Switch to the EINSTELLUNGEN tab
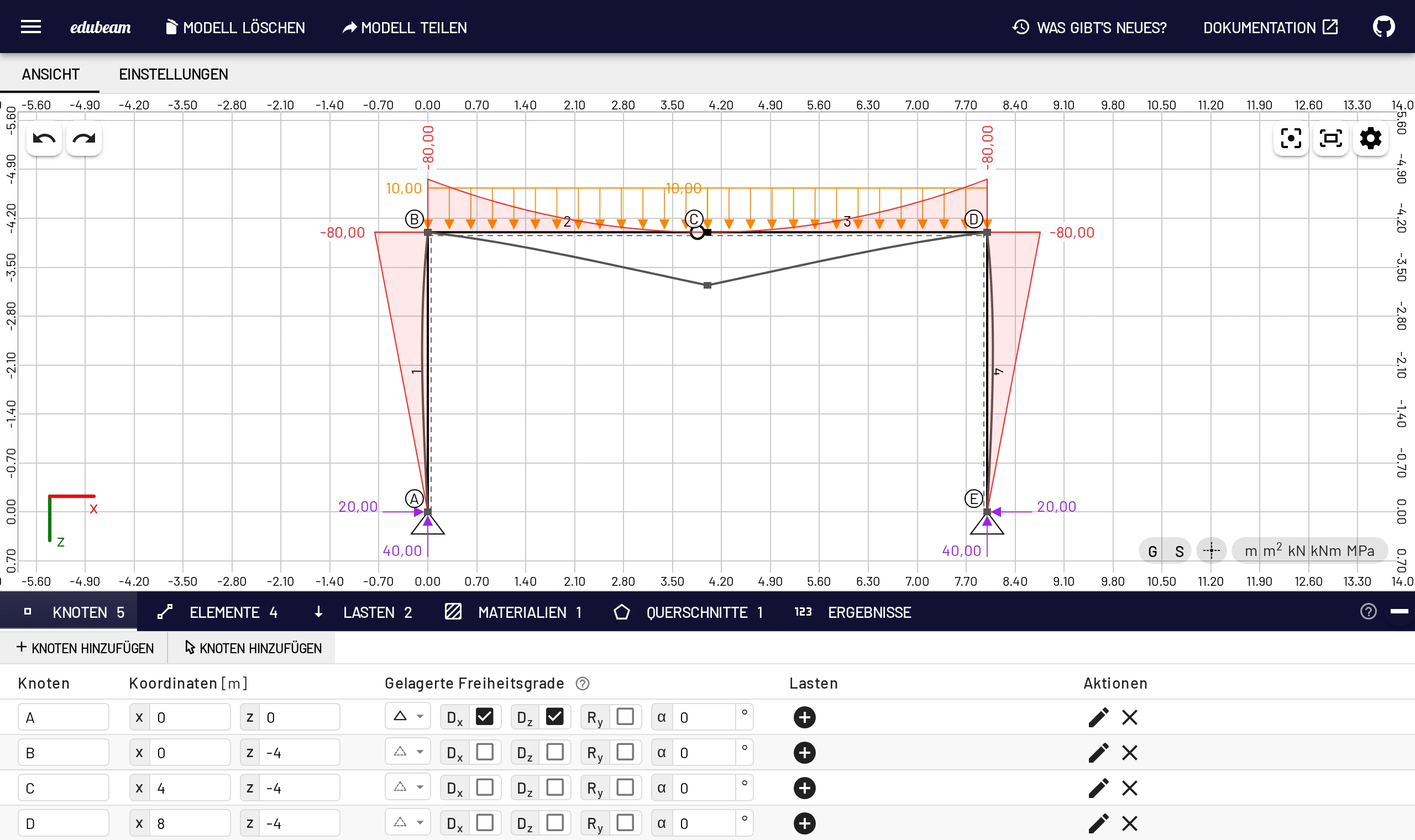The width and height of the screenshot is (1415, 840). point(173,74)
